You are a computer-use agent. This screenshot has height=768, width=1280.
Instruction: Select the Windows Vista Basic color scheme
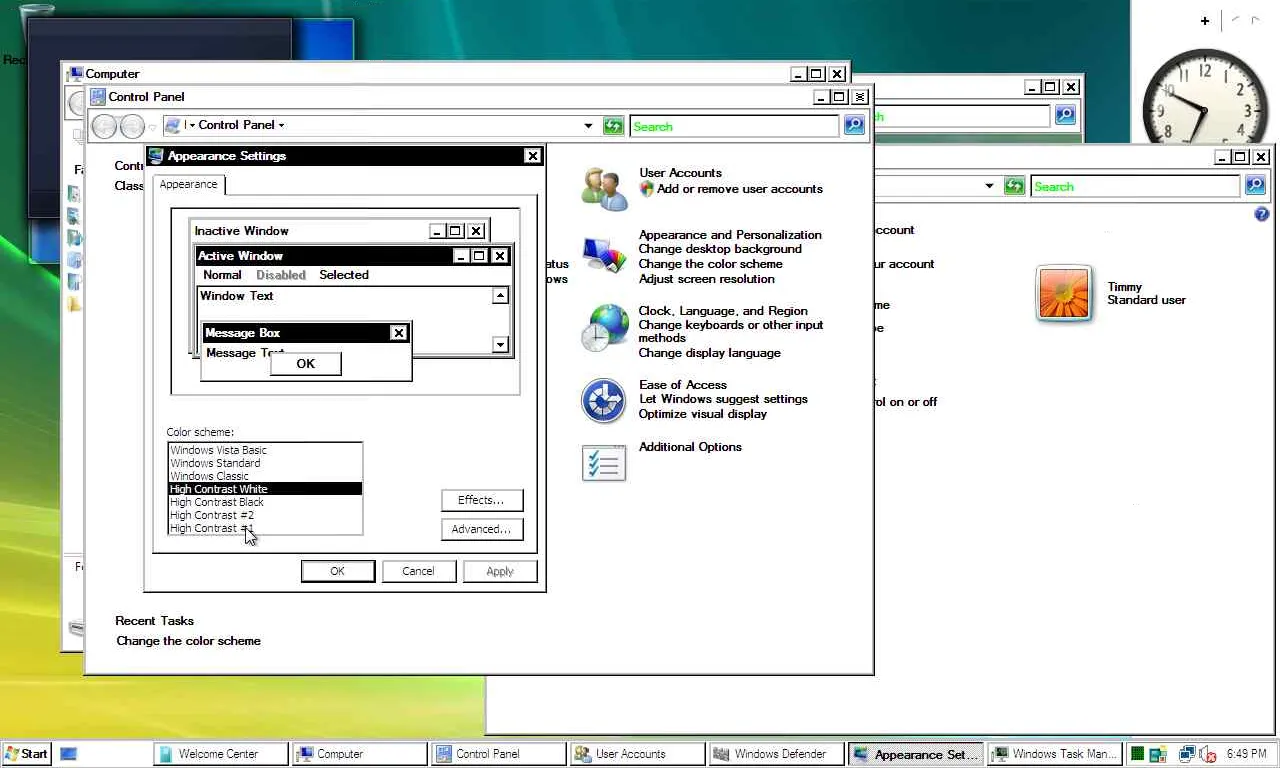pyautogui.click(x=265, y=450)
